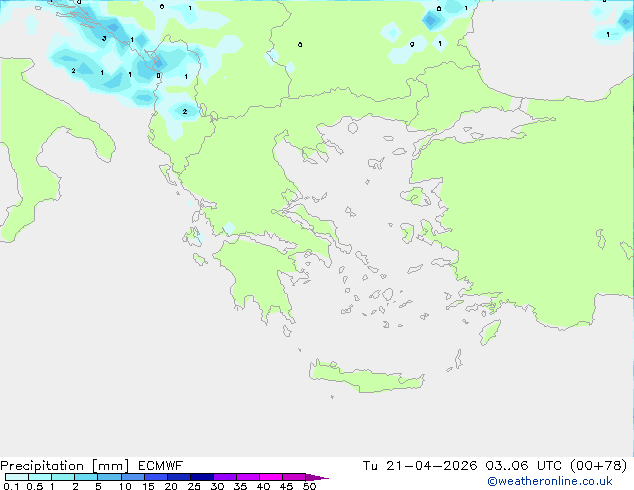634x490 pixels.
Task: Click the legend label '45'
Action: [x=287, y=486]
